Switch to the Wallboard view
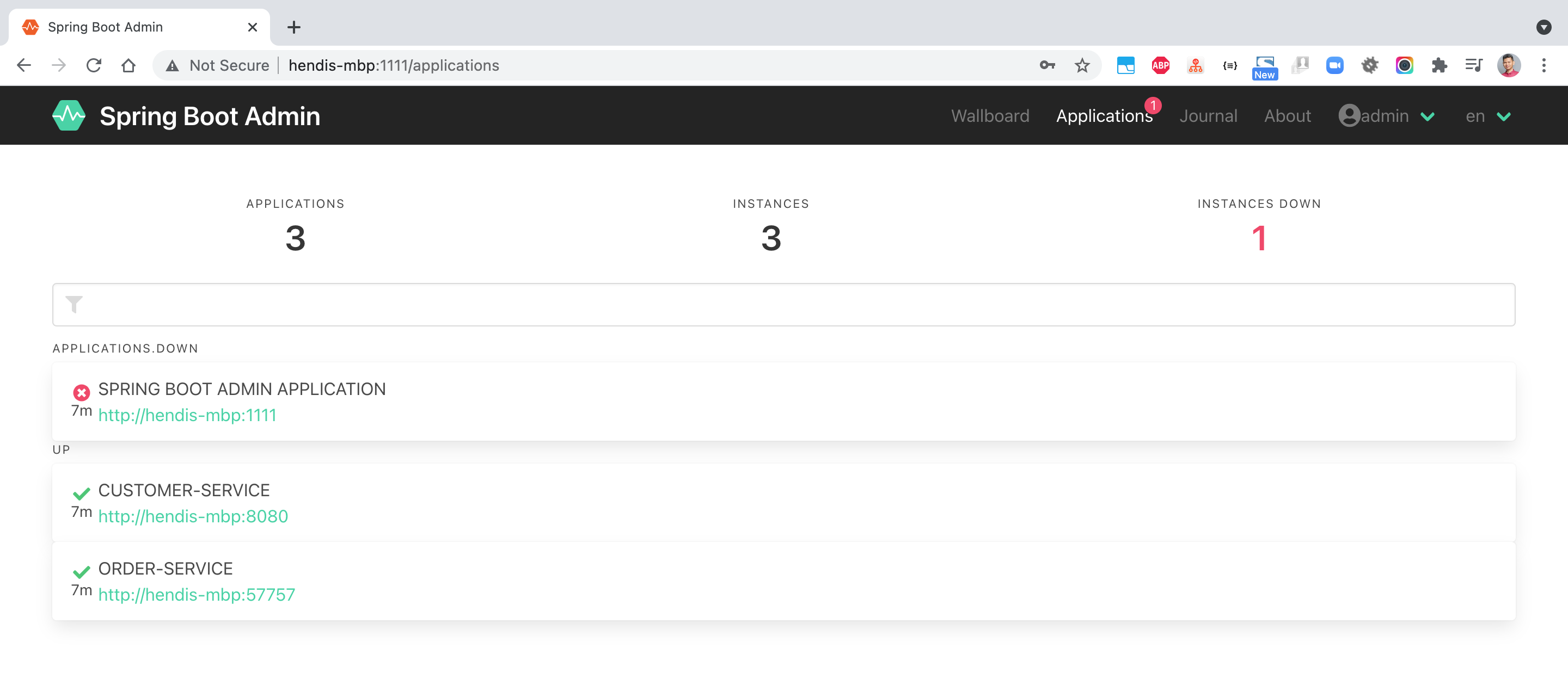The height and width of the screenshot is (691, 1568). 990,115
